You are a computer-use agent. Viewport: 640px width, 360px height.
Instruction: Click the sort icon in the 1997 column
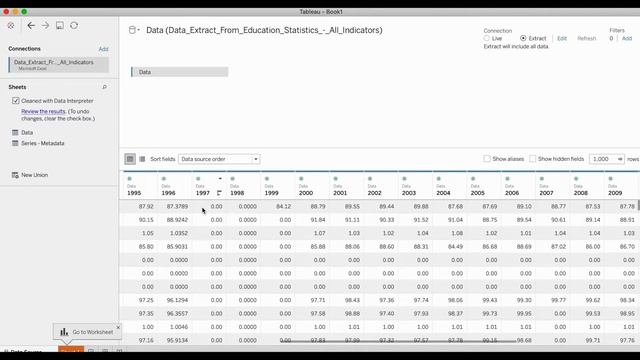[x=219, y=193]
